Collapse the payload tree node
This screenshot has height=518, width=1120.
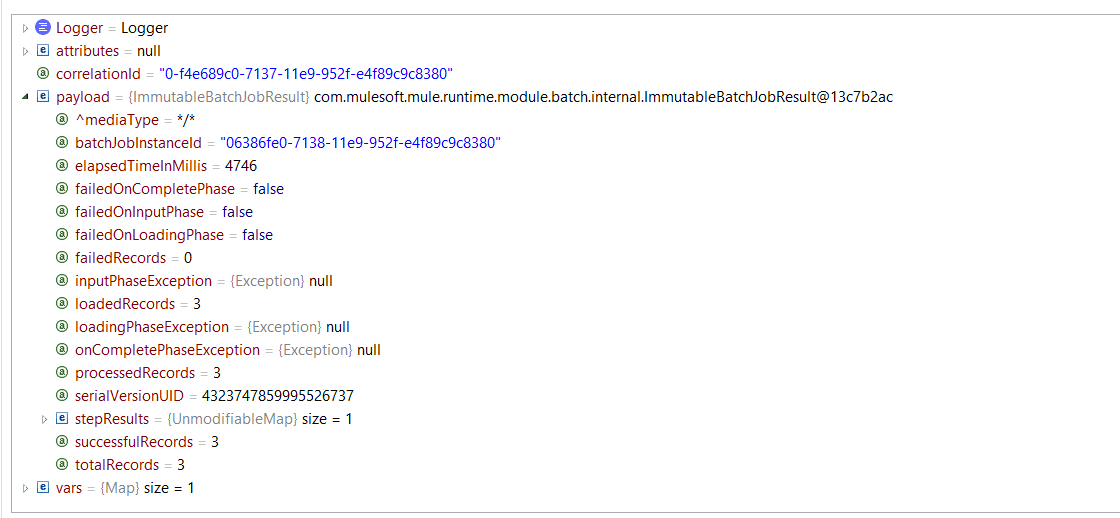pyautogui.click(x=26, y=97)
